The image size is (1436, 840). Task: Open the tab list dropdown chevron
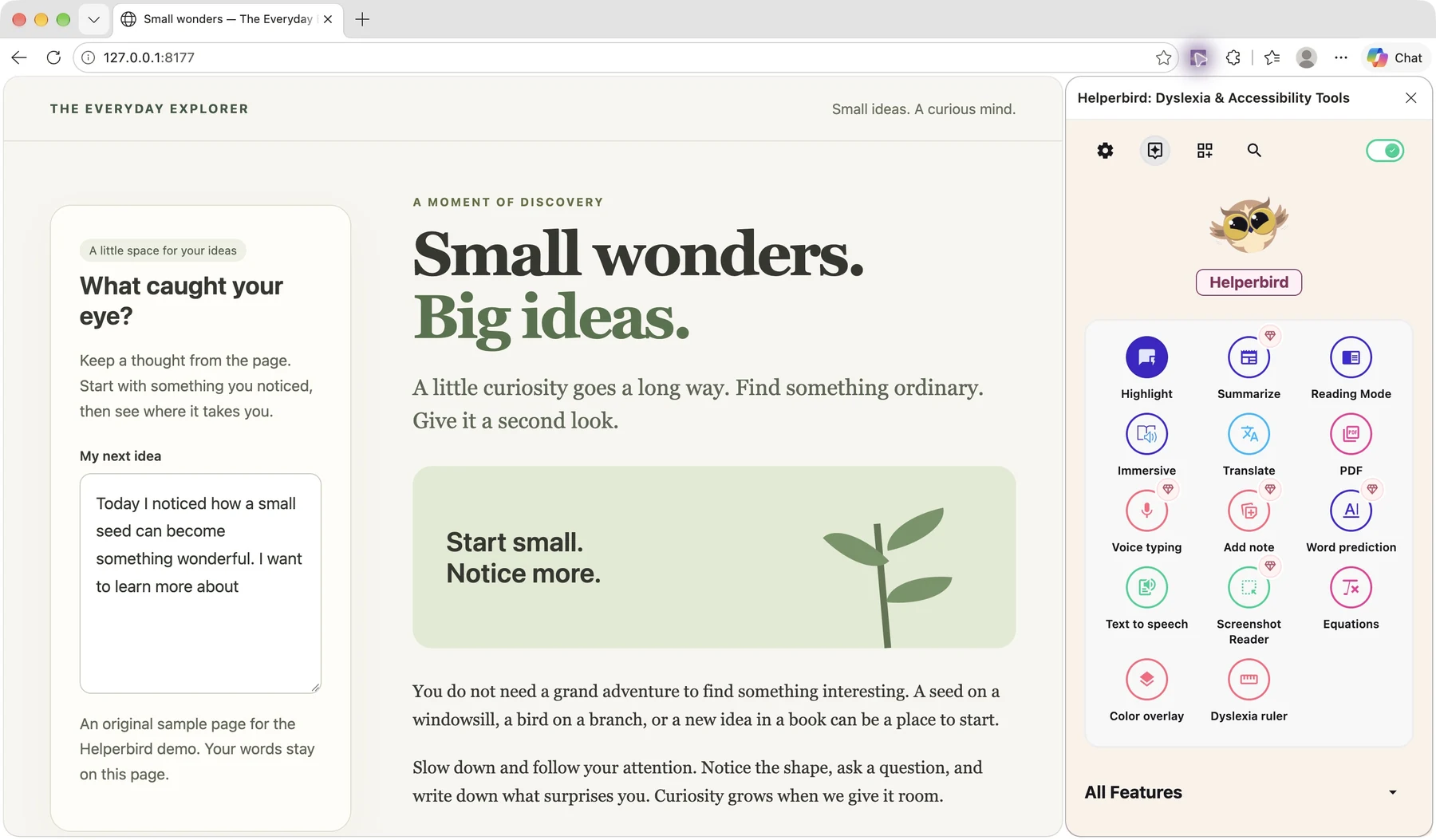[x=93, y=19]
